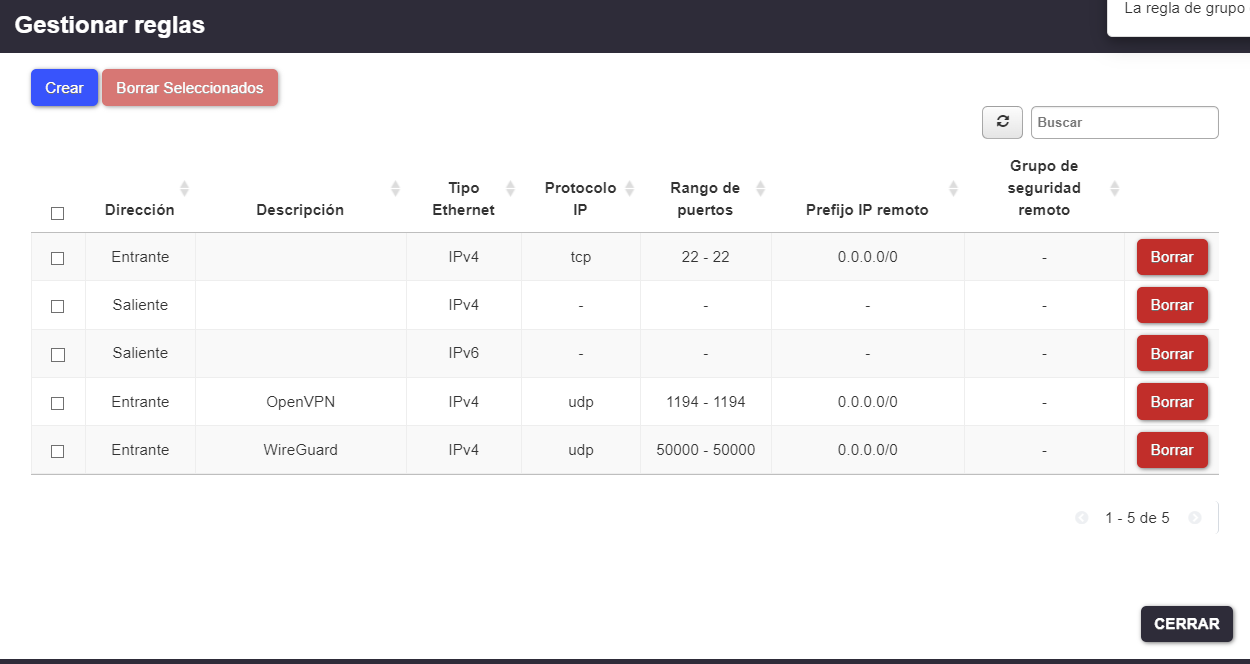Screen dimensions: 1250x664
Task: Toggle the select-all header checkbox
Action: pyautogui.click(x=57, y=213)
